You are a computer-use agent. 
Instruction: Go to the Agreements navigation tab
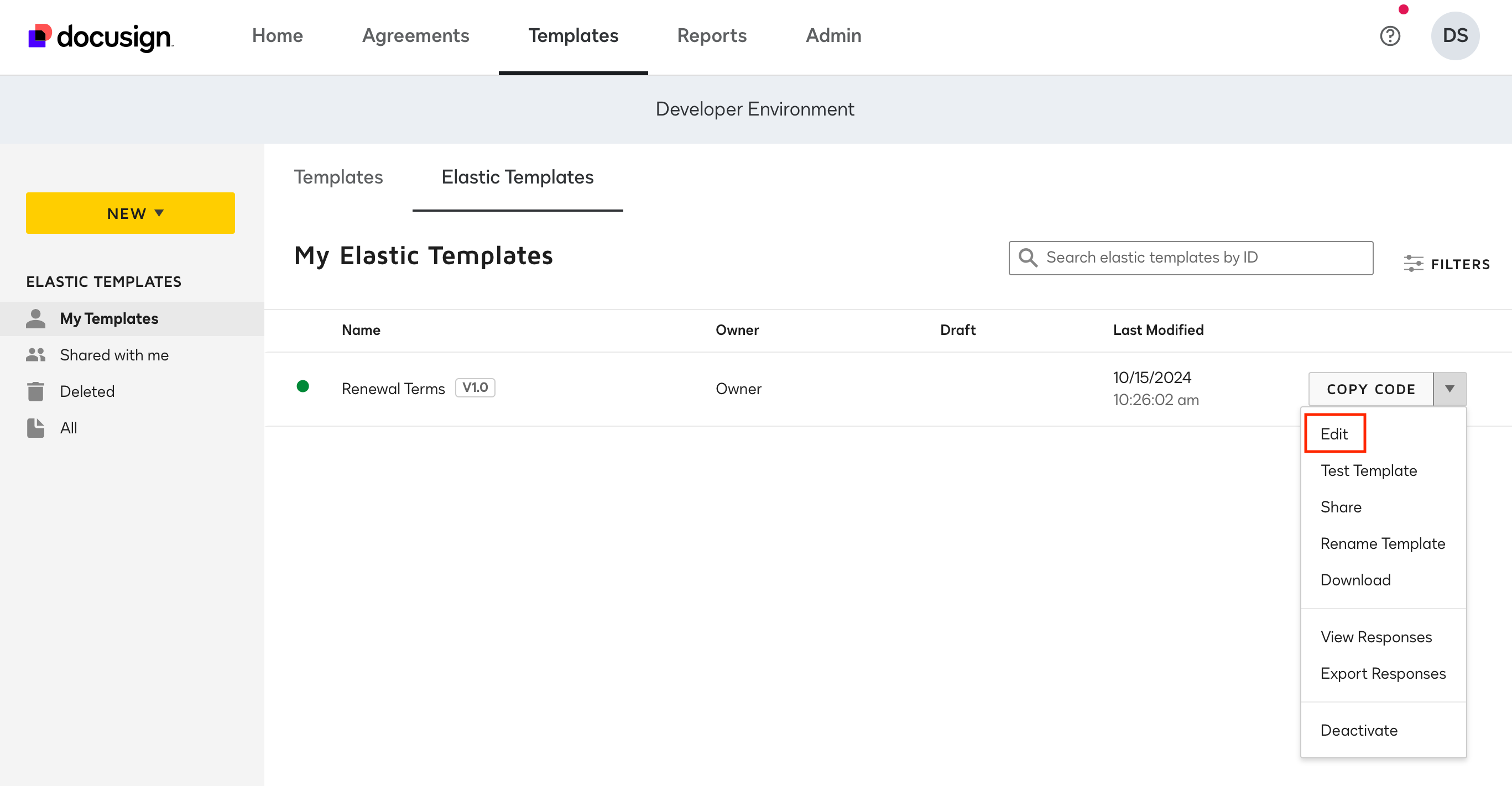pyautogui.click(x=415, y=36)
